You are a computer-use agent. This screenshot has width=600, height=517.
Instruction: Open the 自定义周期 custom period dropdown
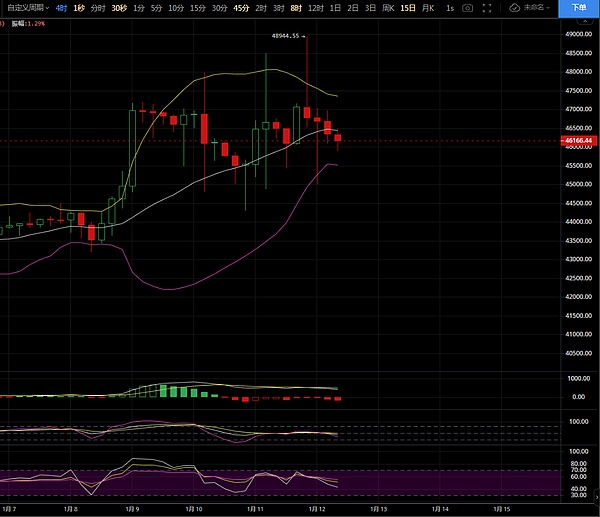pos(28,7)
